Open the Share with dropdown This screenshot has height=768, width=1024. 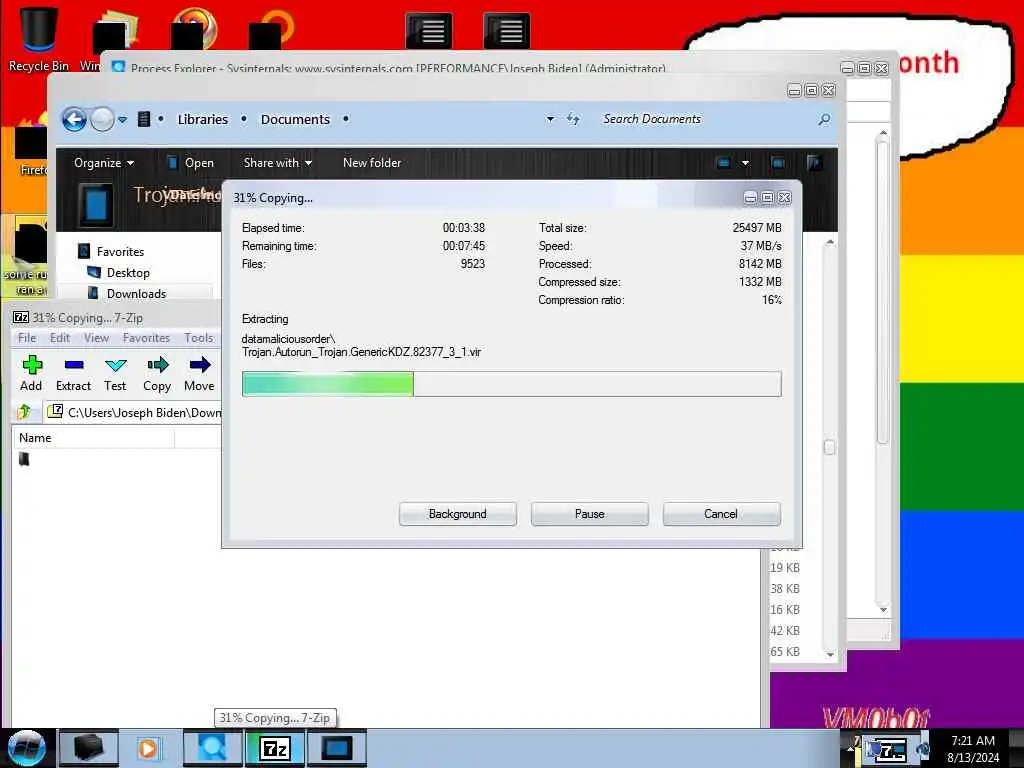278,163
